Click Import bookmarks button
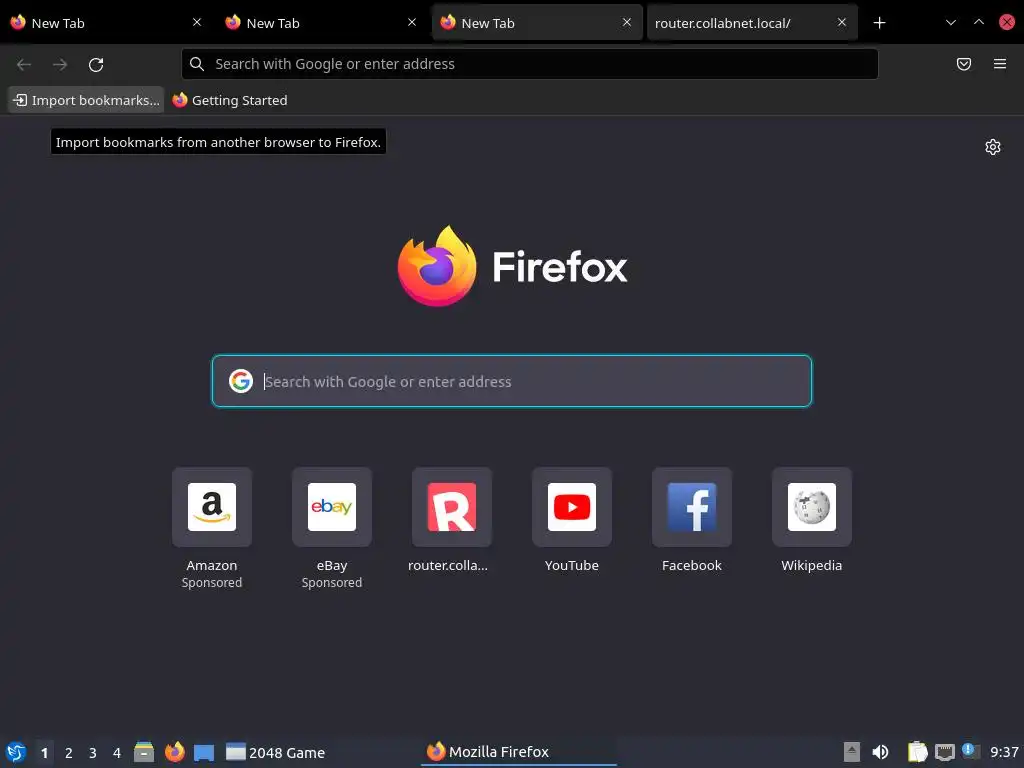The height and width of the screenshot is (768, 1024). (86, 100)
